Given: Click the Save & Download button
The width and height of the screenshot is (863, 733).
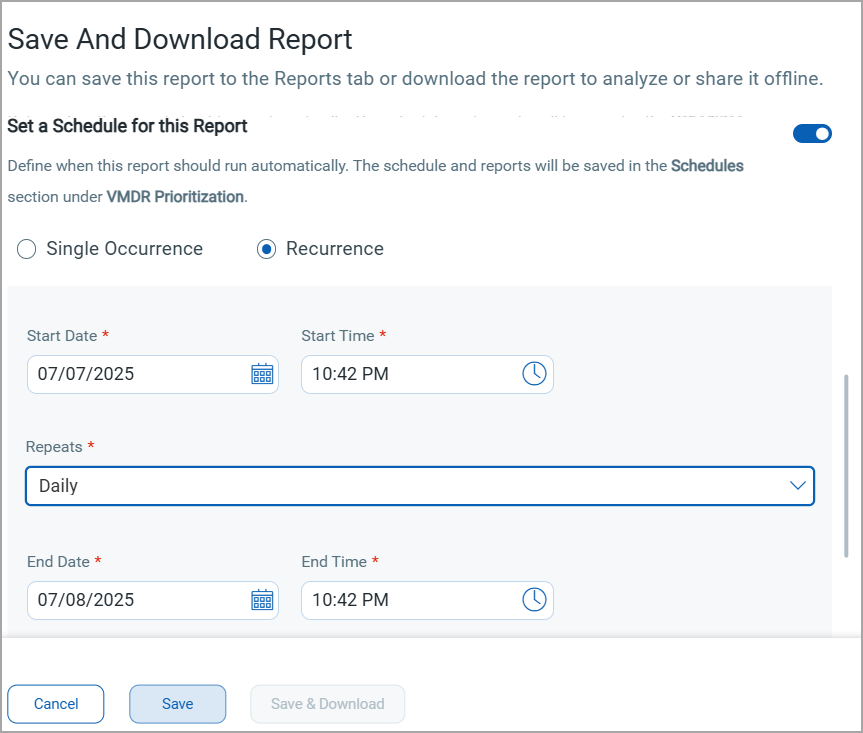Looking at the screenshot, I should click(327, 704).
